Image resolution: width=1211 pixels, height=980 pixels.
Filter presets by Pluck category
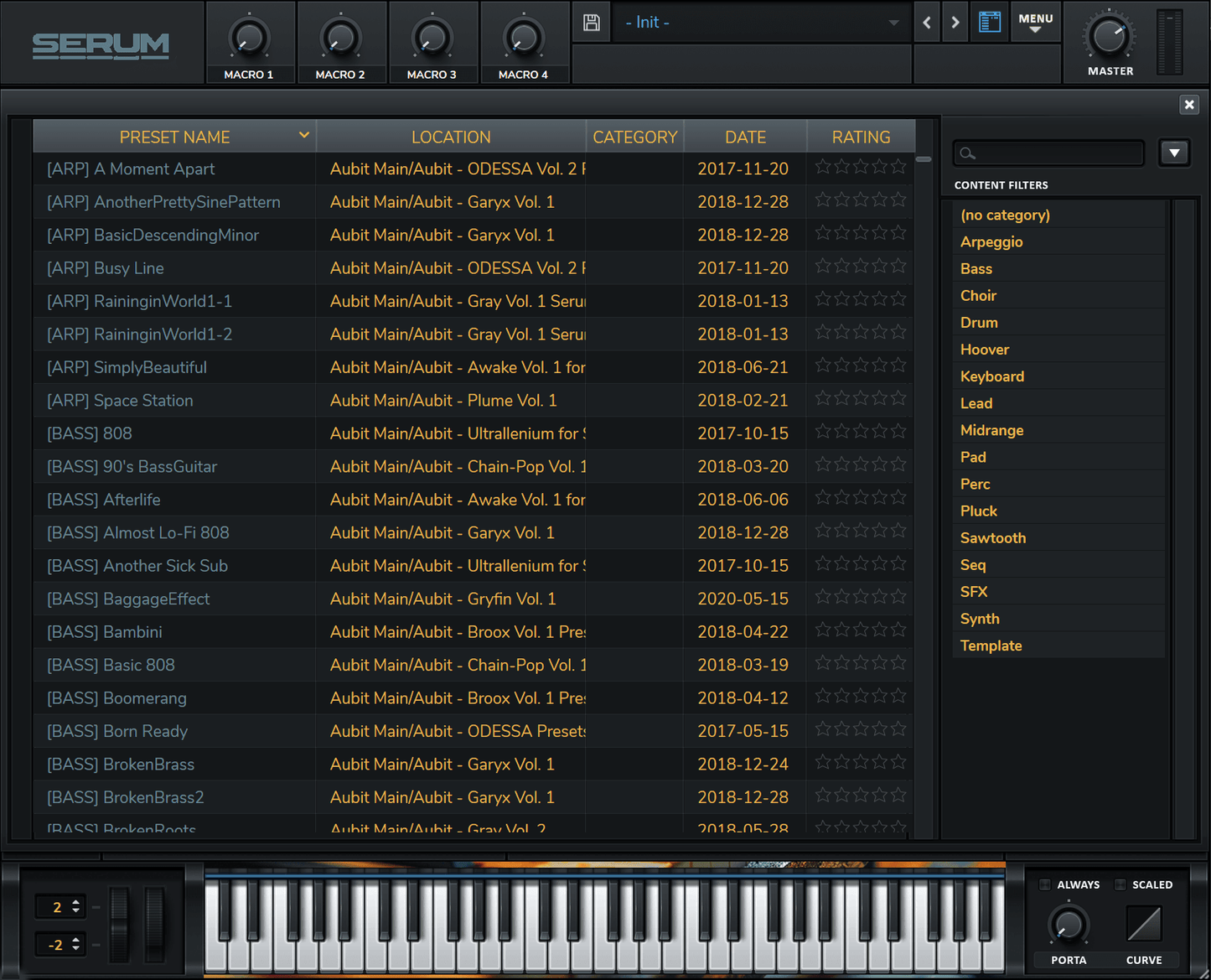pyautogui.click(x=1059, y=511)
